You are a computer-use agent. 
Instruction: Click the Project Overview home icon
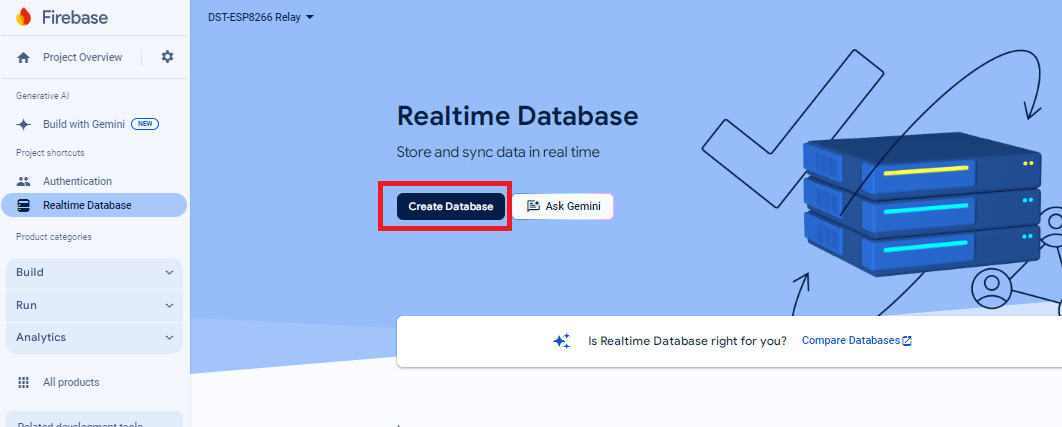click(x=24, y=58)
